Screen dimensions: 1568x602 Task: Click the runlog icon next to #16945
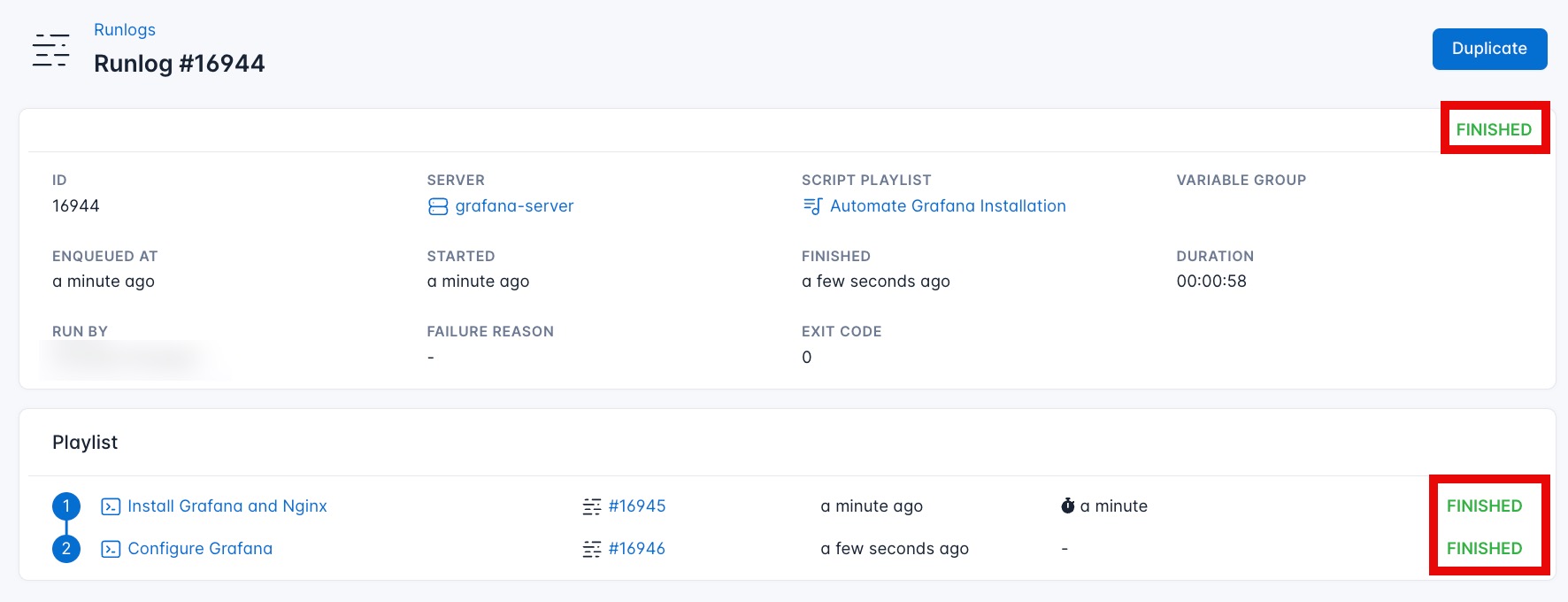[592, 506]
